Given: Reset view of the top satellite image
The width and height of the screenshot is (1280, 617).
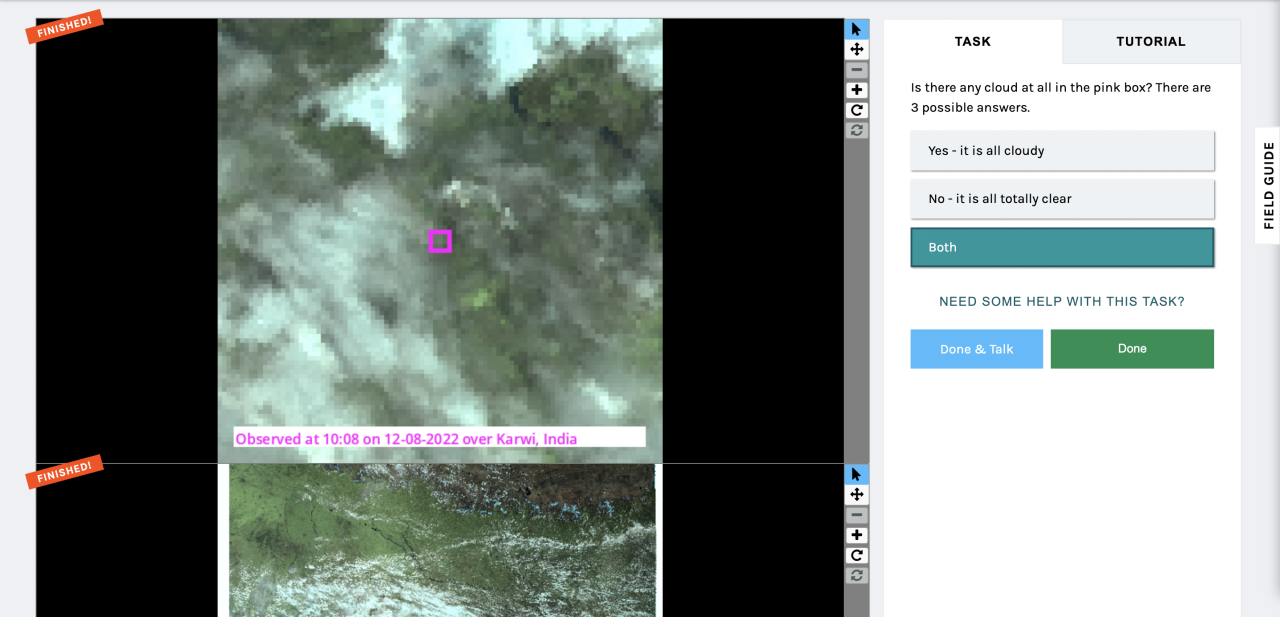Looking at the screenshot, I should (x=857, y=130).
